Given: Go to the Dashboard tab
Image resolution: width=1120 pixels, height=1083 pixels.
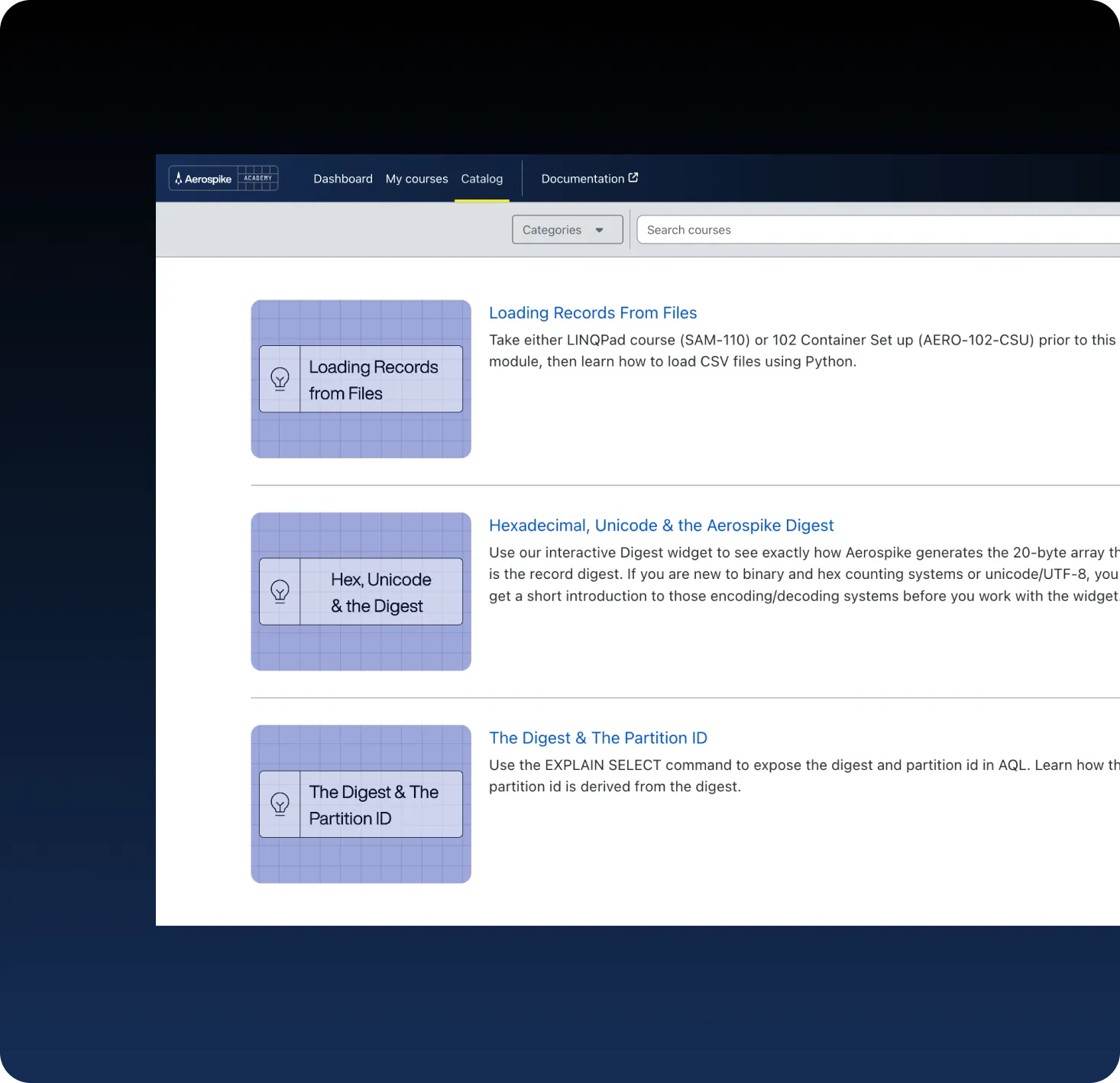Looking at the screenshot, I should tap(343, 179).
